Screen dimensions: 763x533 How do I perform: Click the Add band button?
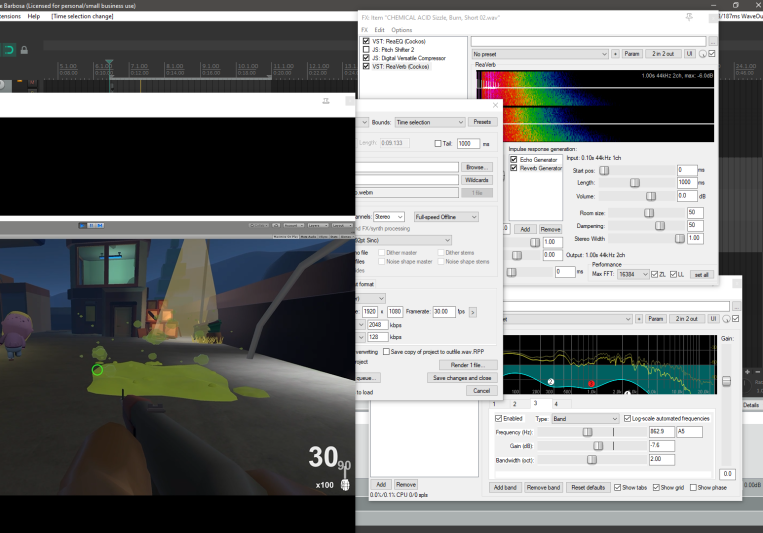tap(505, 487)
